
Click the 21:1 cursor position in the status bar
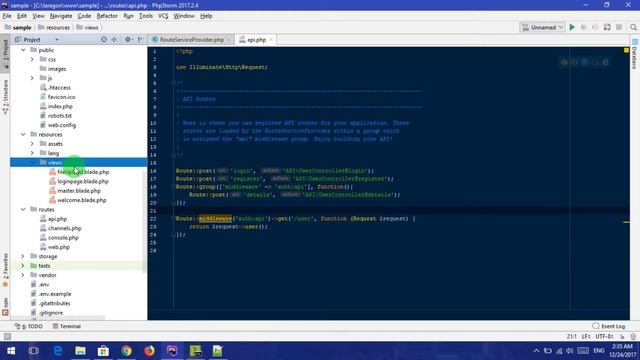[571, 337]
